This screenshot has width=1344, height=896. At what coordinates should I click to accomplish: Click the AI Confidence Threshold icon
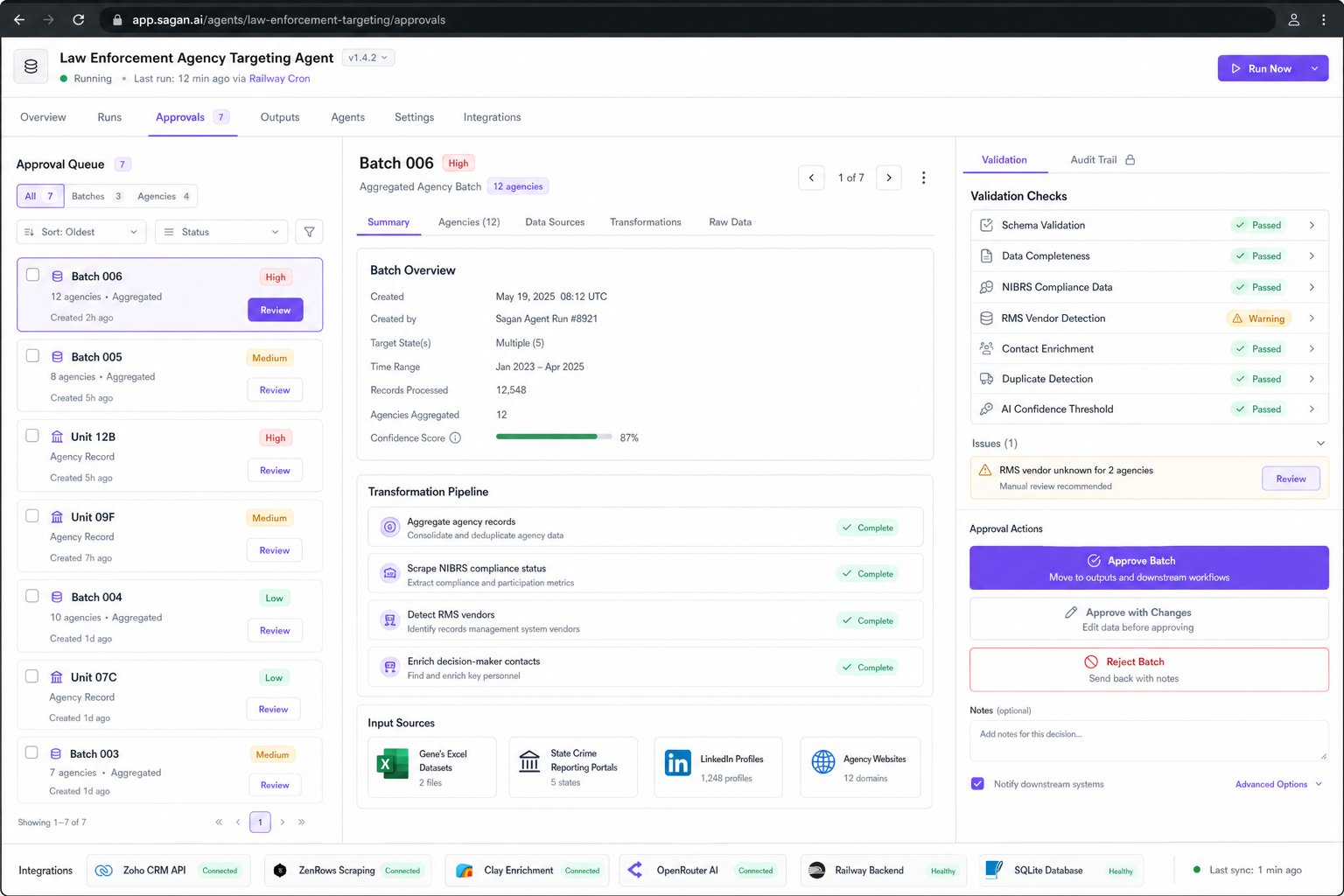pos(986,409)
